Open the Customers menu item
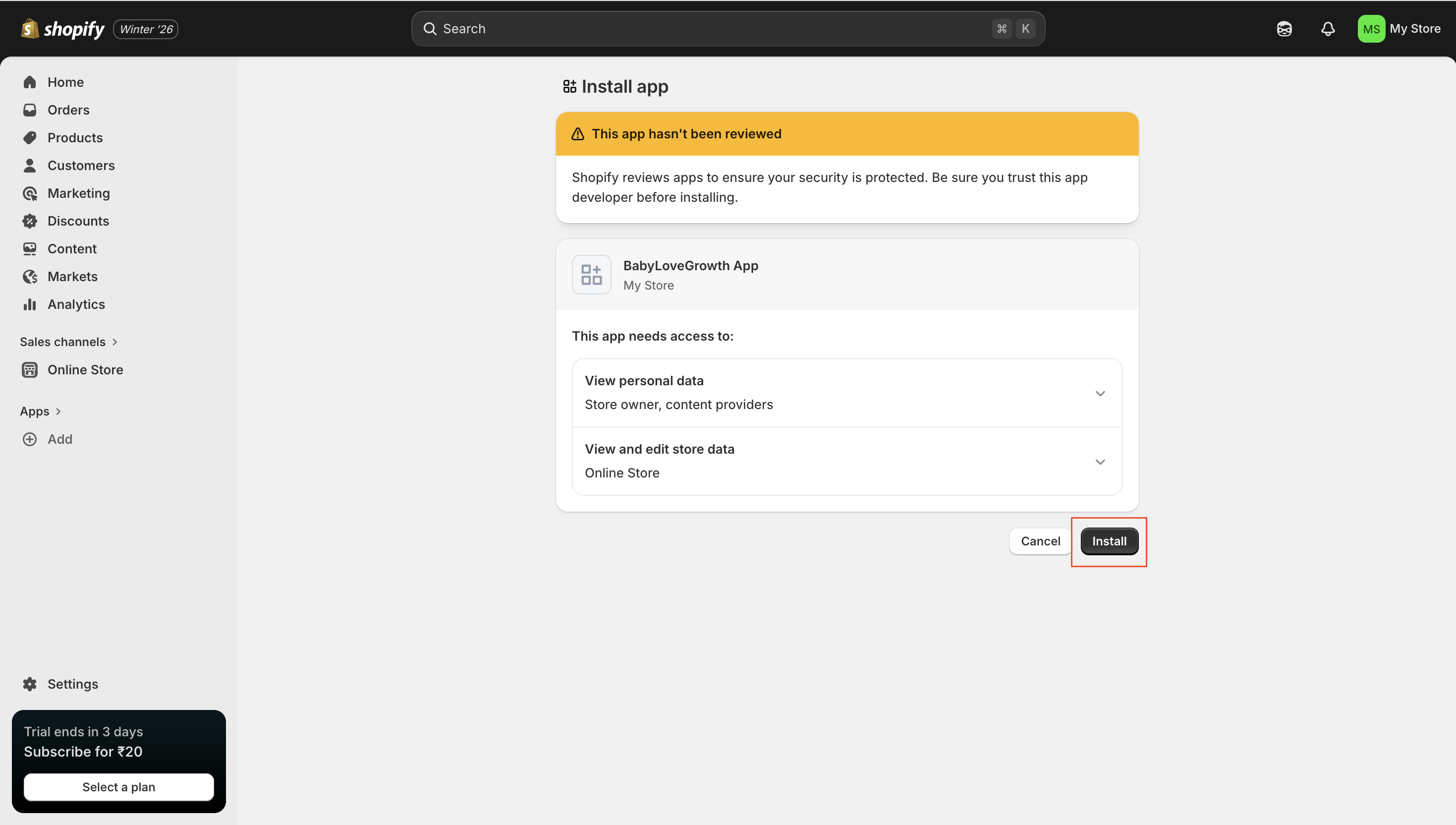This screenshot has height=825, width=1456. click(80, 166)
